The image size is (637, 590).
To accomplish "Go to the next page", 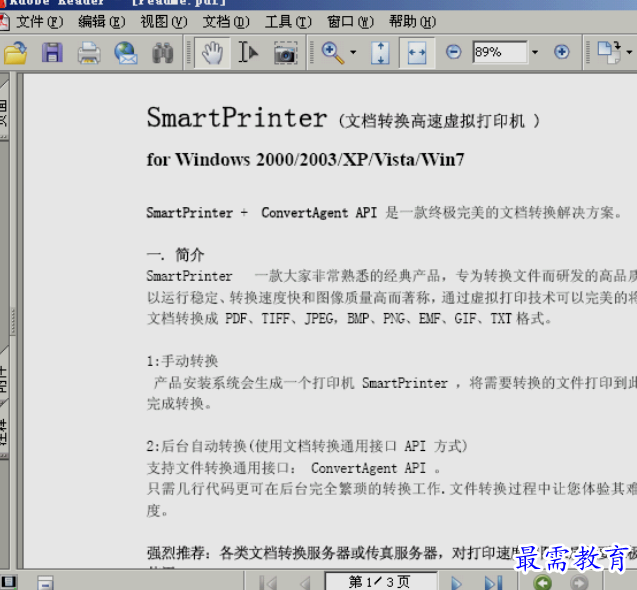I will click(x=456, y=583).
